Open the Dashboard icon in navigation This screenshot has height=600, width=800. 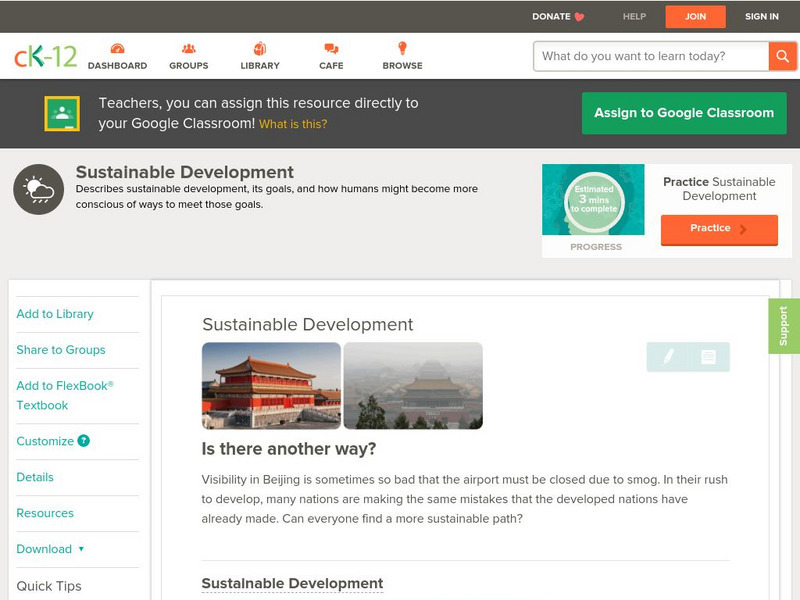pyautogui.click(x=120, y=48)
